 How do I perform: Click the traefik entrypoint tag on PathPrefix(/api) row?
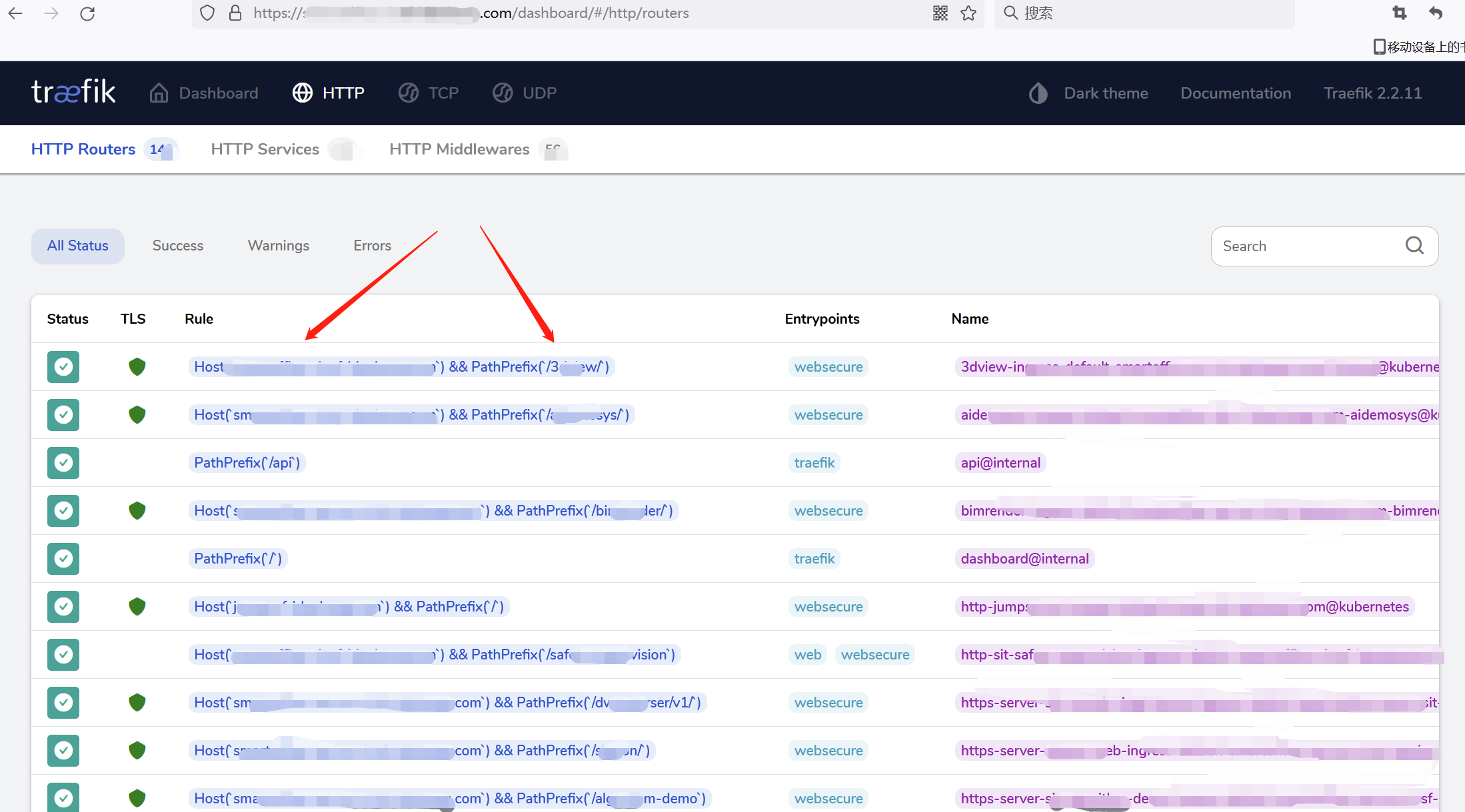pos(814,462)
